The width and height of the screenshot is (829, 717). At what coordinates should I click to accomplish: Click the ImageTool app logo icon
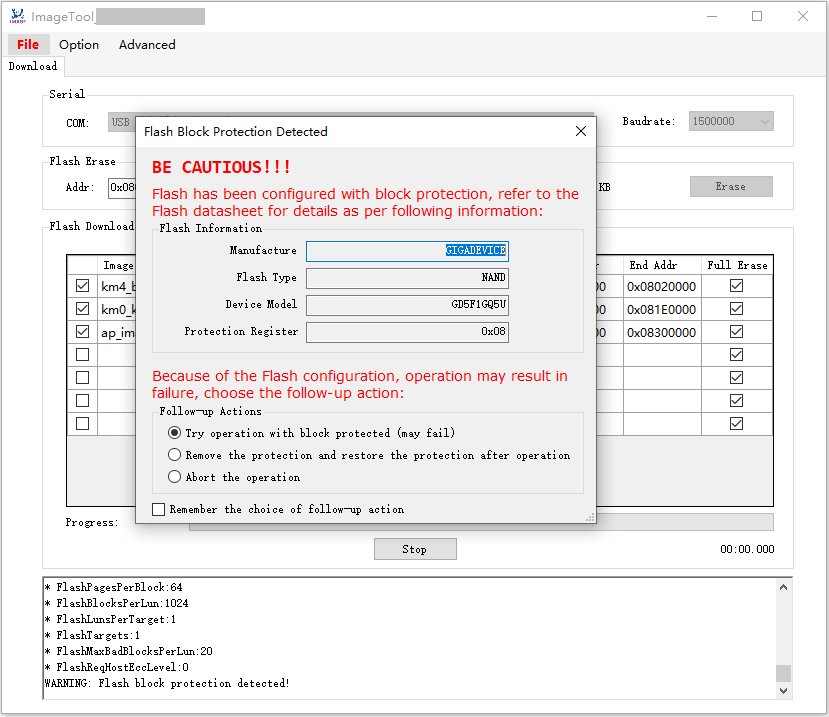[x=16, y=16]
